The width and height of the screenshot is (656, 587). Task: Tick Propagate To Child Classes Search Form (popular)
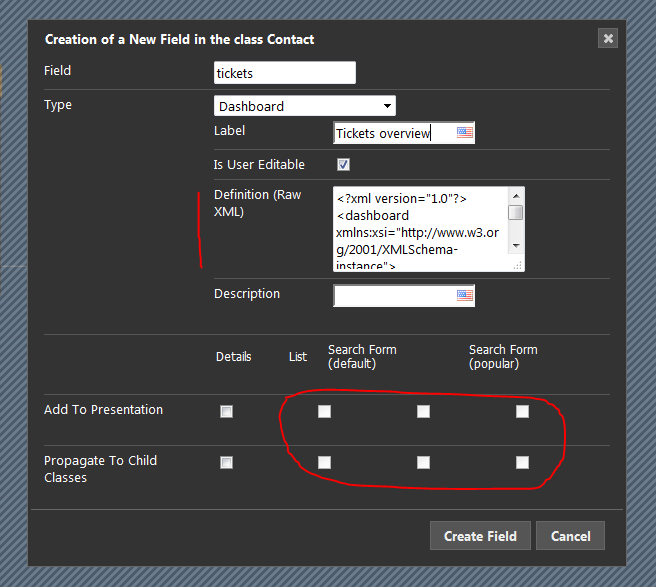point(522,462)
